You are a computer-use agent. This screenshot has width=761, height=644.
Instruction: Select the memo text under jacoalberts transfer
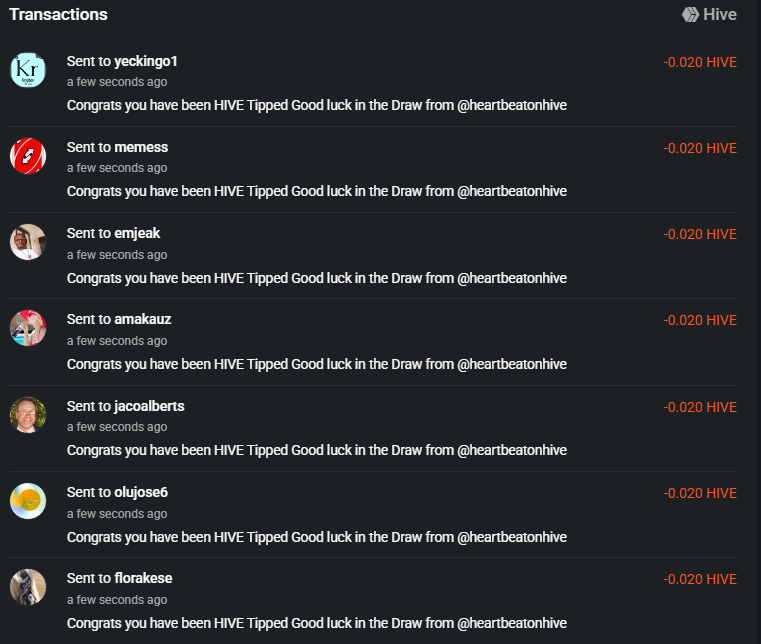(317, 450)
